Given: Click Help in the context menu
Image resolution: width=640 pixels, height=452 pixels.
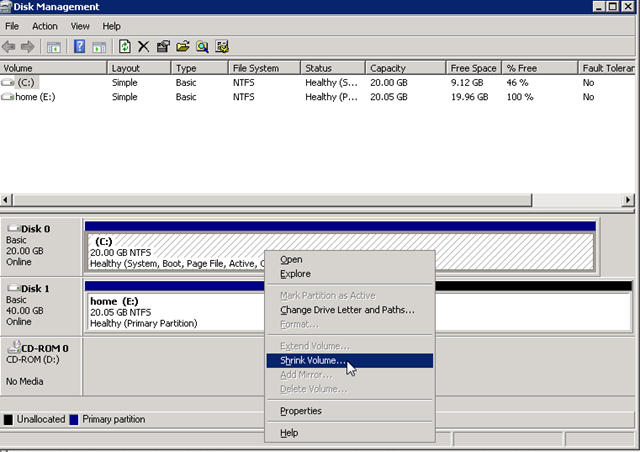Looking at the screenshot, I should (x=350, y=433).
